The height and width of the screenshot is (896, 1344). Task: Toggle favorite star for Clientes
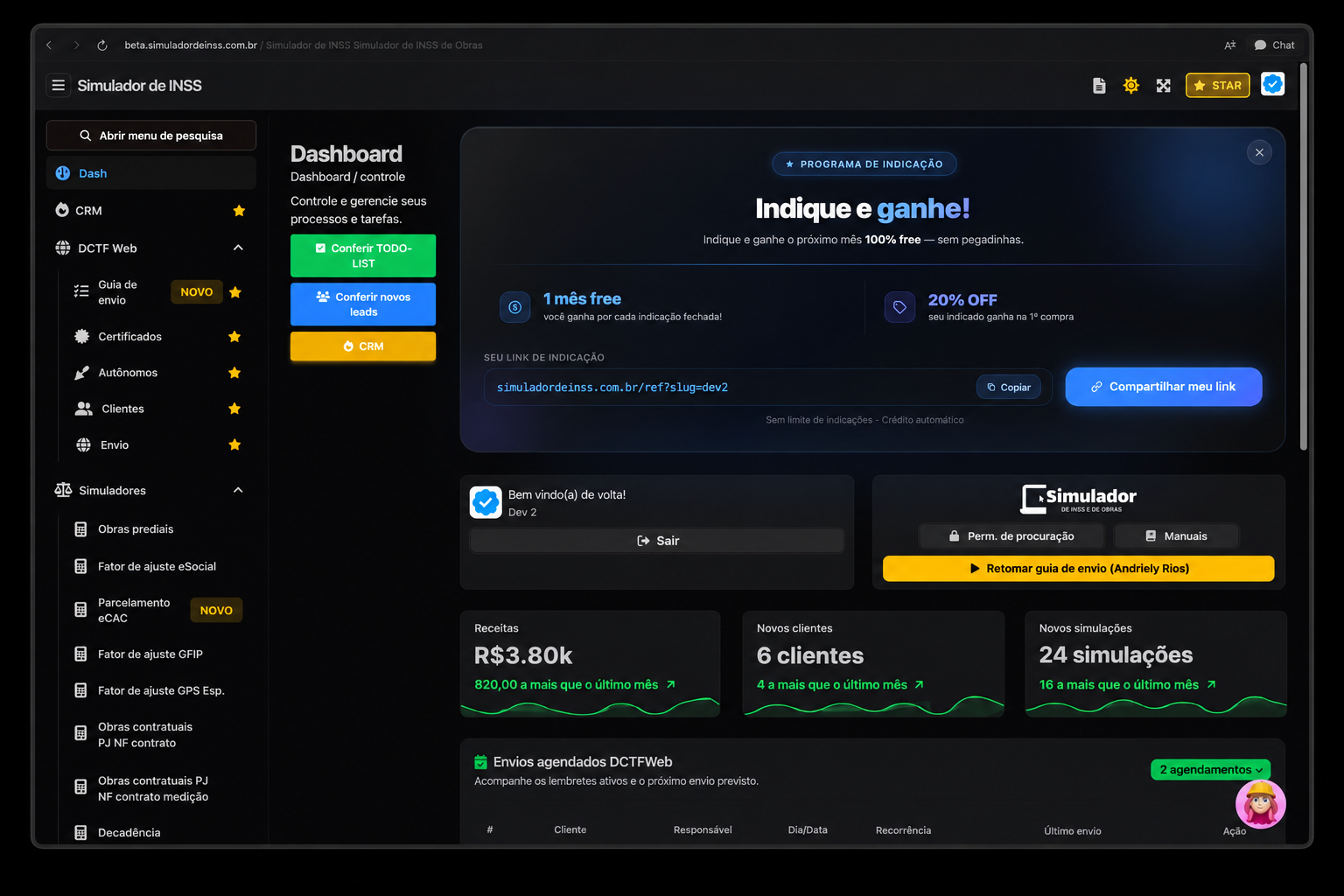234,409
